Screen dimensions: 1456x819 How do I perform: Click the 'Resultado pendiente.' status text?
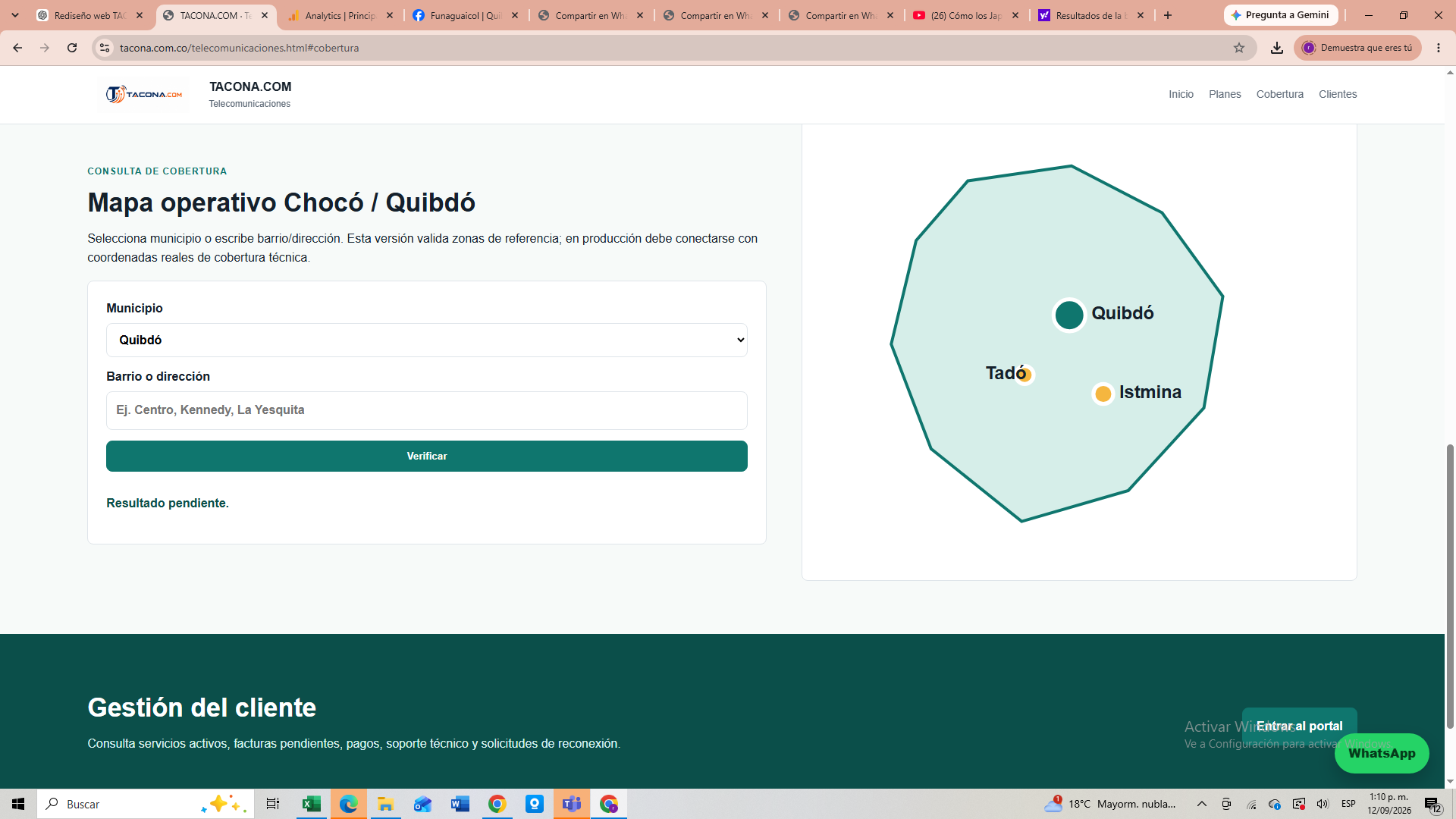pyautogui.click(x=168, y=503)
